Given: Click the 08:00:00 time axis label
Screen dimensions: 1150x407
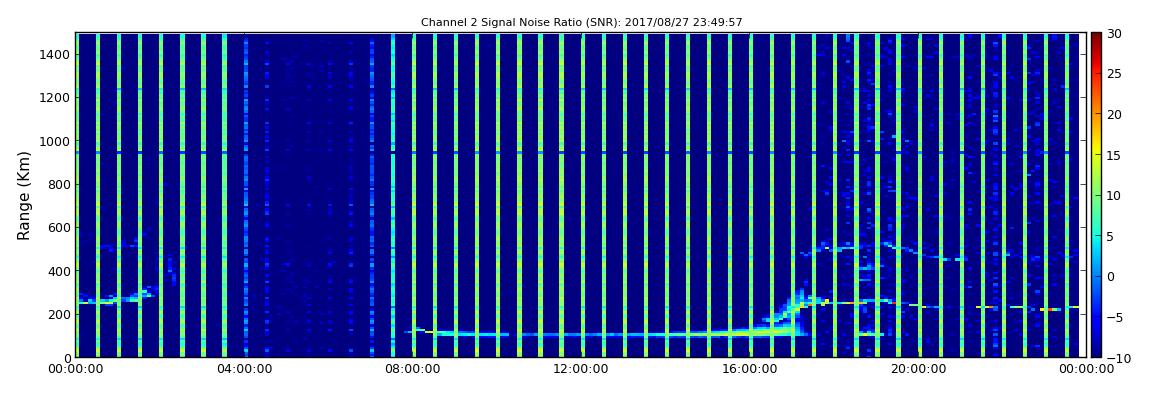Looking at the screenshot, I should tap(413, 369).
